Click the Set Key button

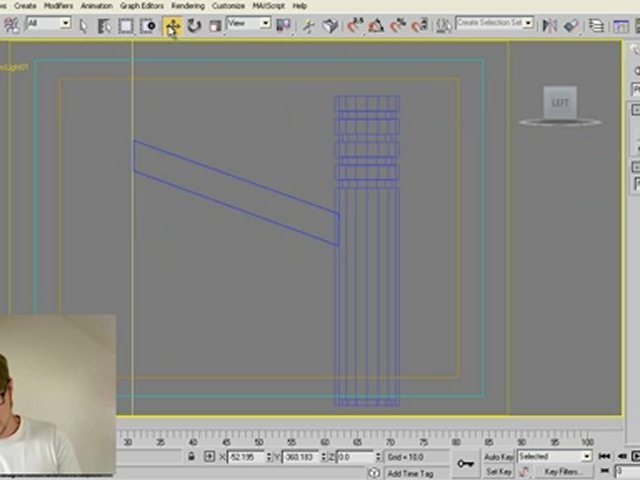(x=498, y=471)
